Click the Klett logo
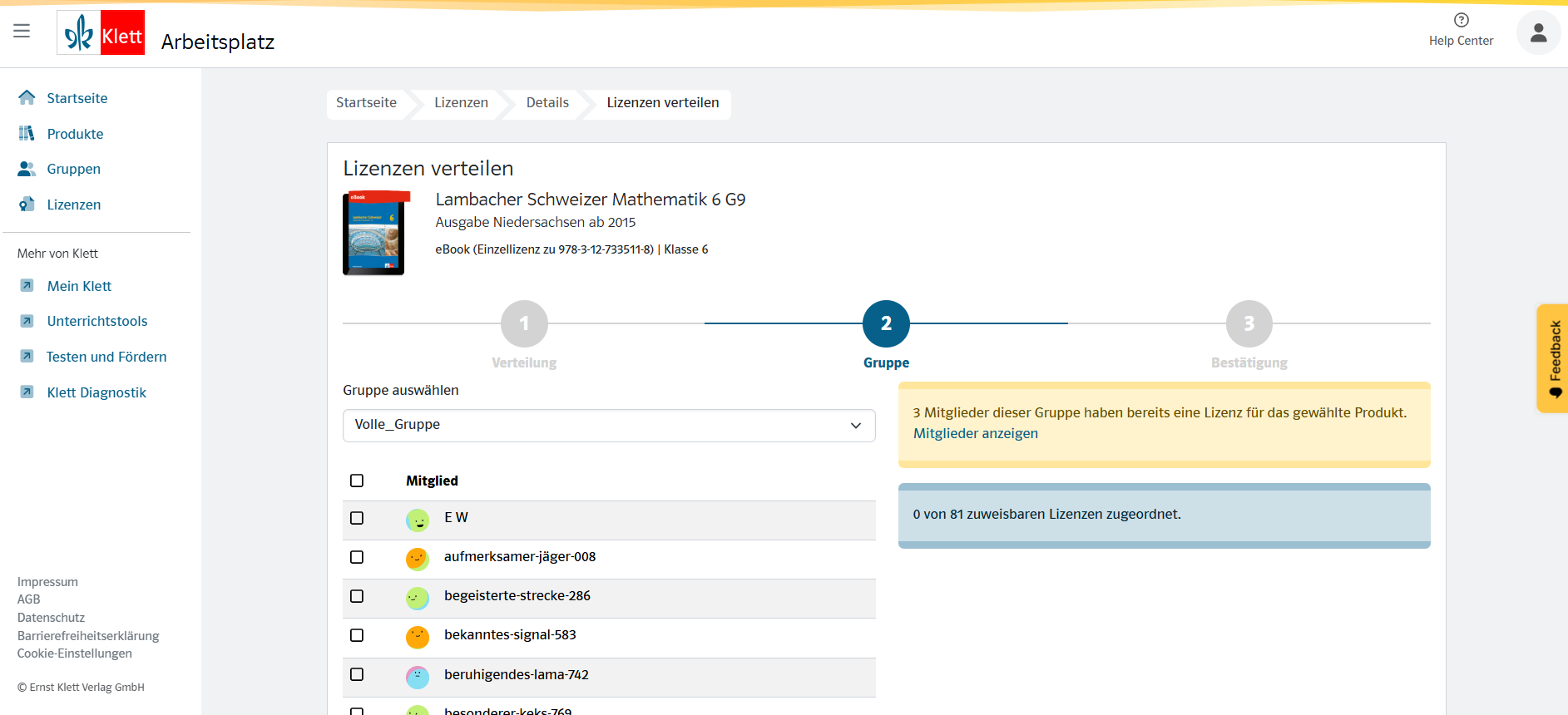 (x=101, y=33)
